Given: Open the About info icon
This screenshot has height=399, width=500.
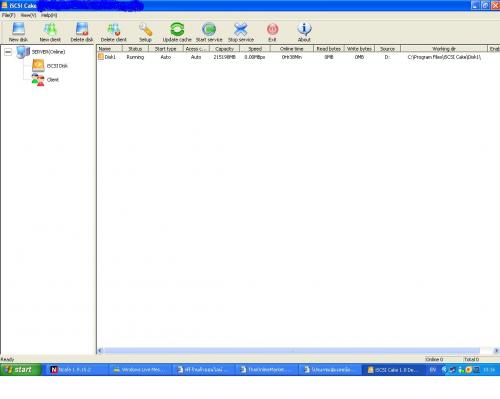Looking at the screenshot, I should (x=304, y=29).
